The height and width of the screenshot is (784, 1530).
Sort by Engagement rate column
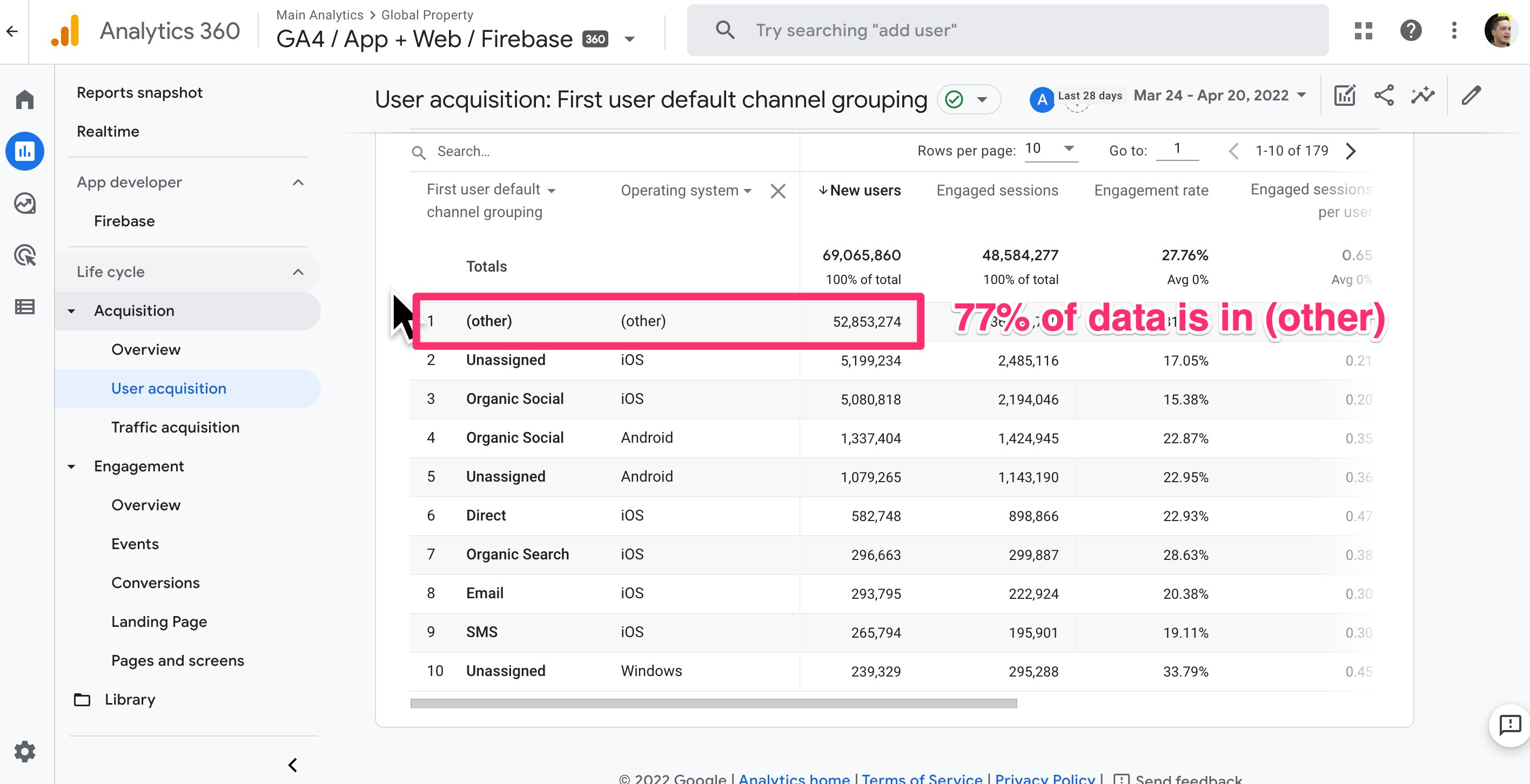point(1151,191)
